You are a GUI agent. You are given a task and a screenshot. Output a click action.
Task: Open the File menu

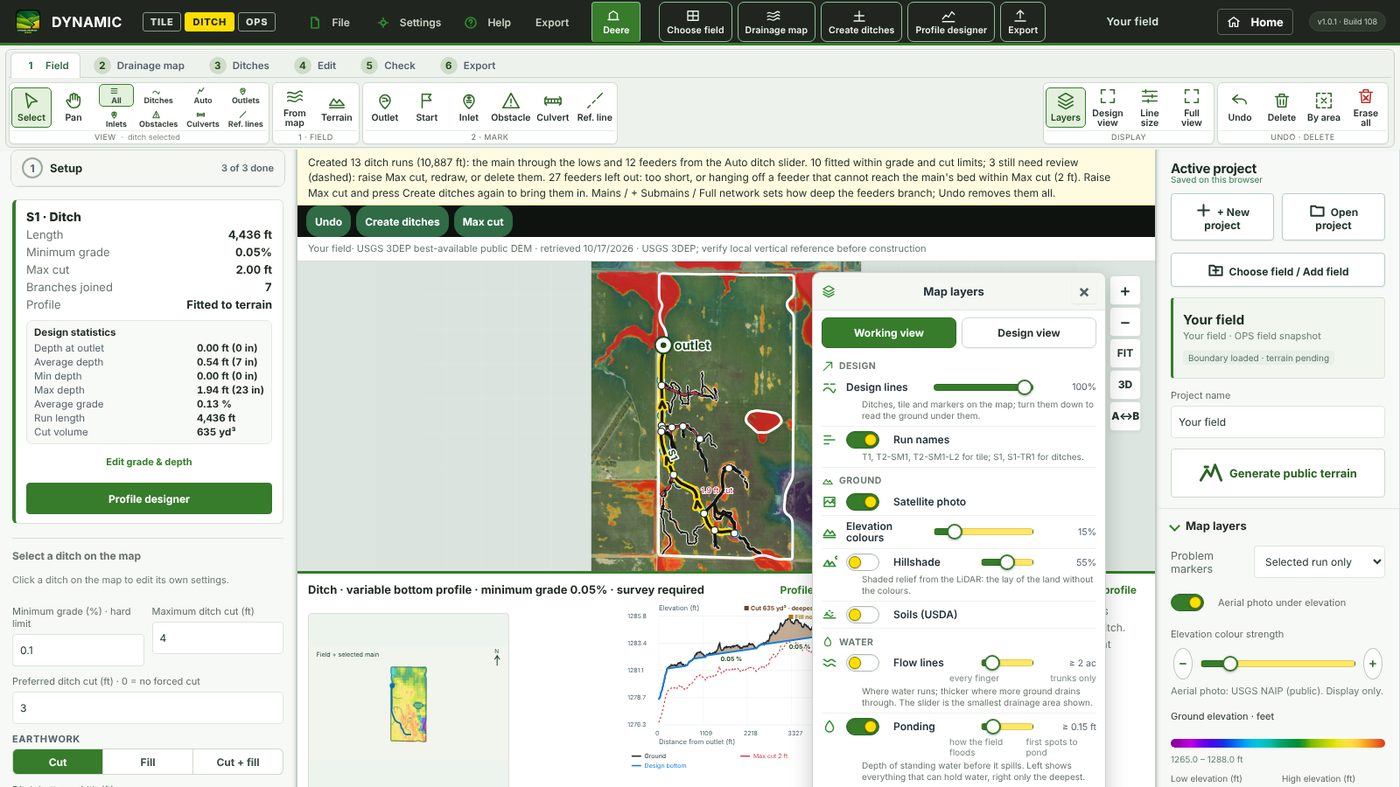click(330, 22)
